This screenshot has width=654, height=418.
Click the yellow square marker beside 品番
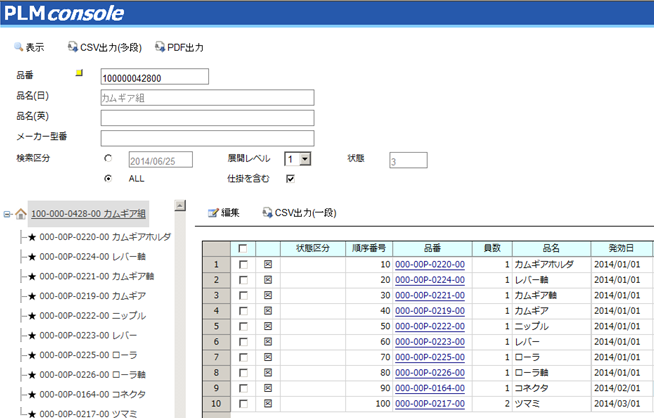80,73
